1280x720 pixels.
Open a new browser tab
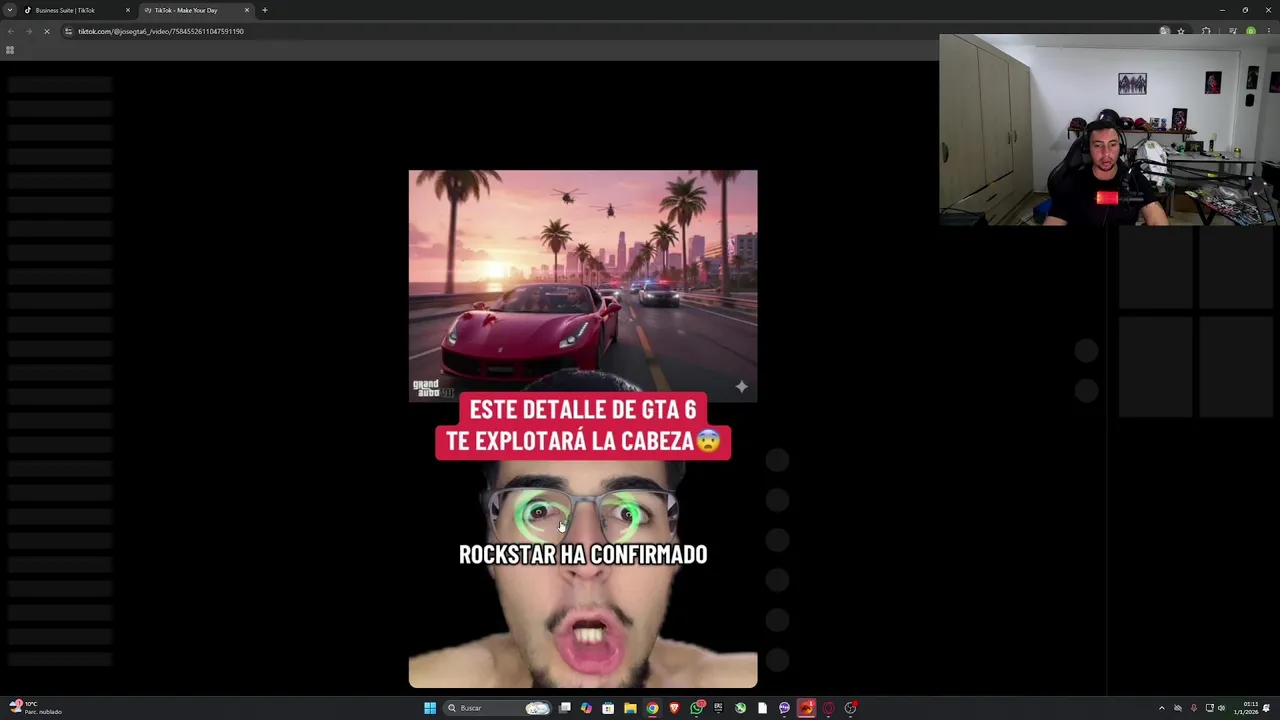[264, 10]
